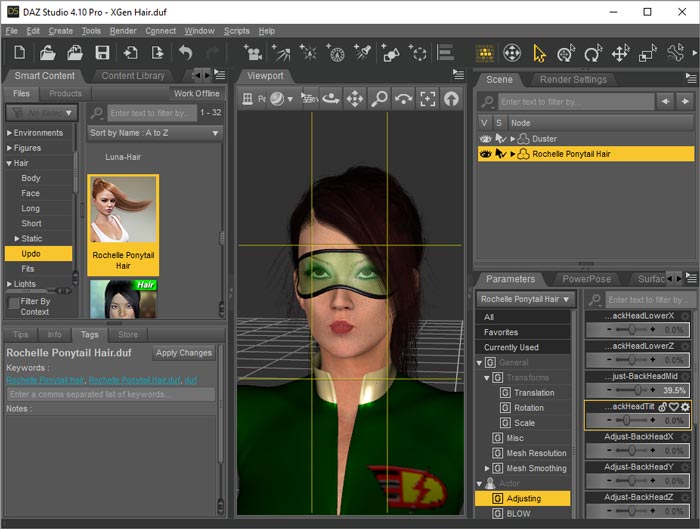
Task: Click the viewport reset view icon
Action: point(451,99)
